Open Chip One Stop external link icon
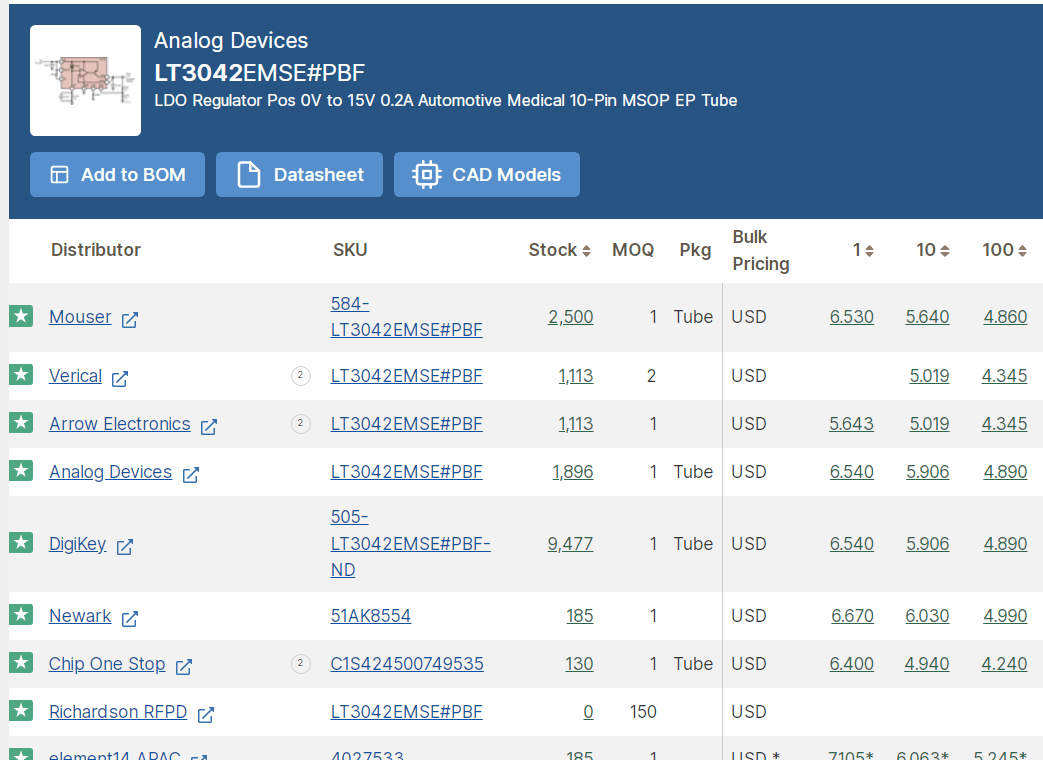The image size is (1043, 760). tap(184, 667)
